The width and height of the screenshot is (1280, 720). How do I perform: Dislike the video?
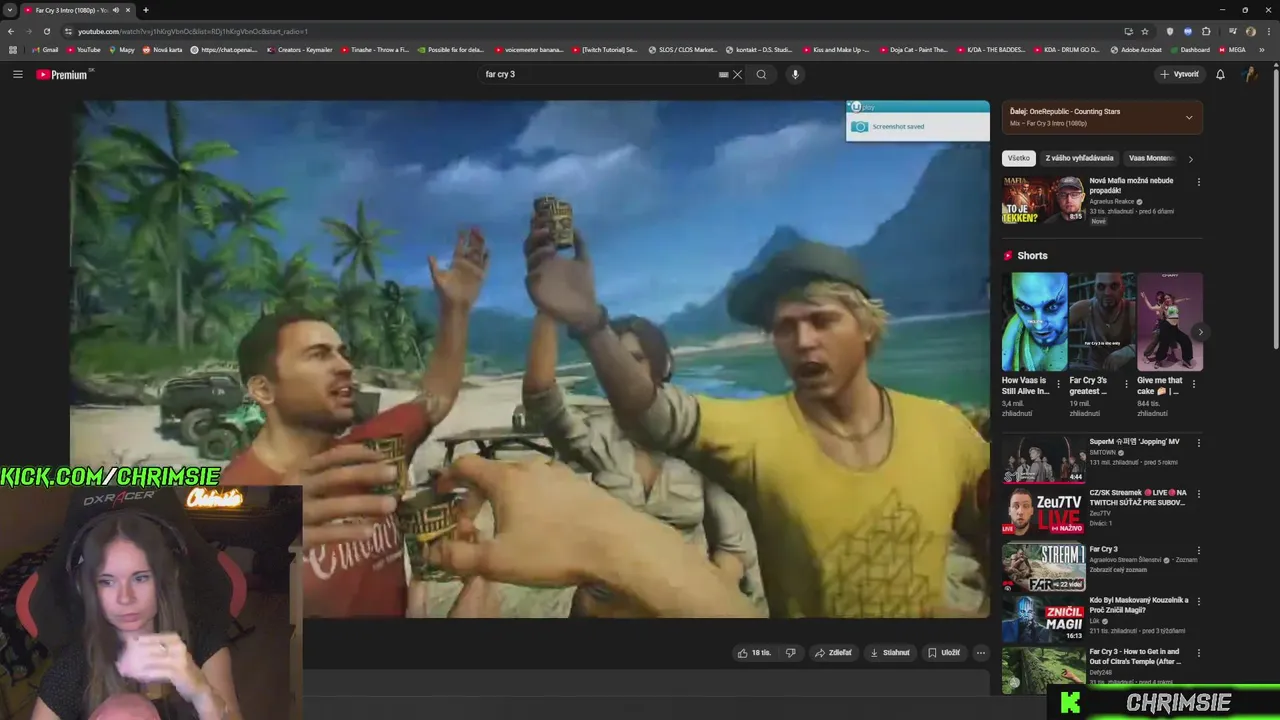(x=790, y=653)
